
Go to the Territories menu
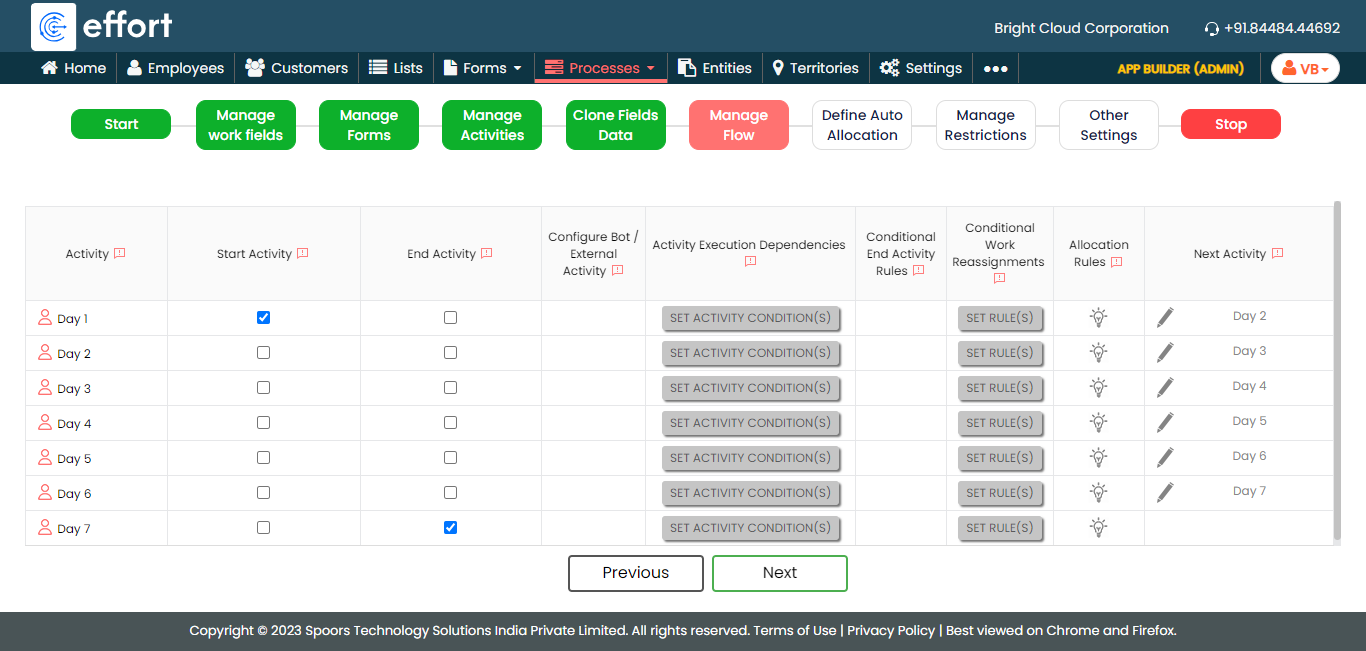[815, 68]
